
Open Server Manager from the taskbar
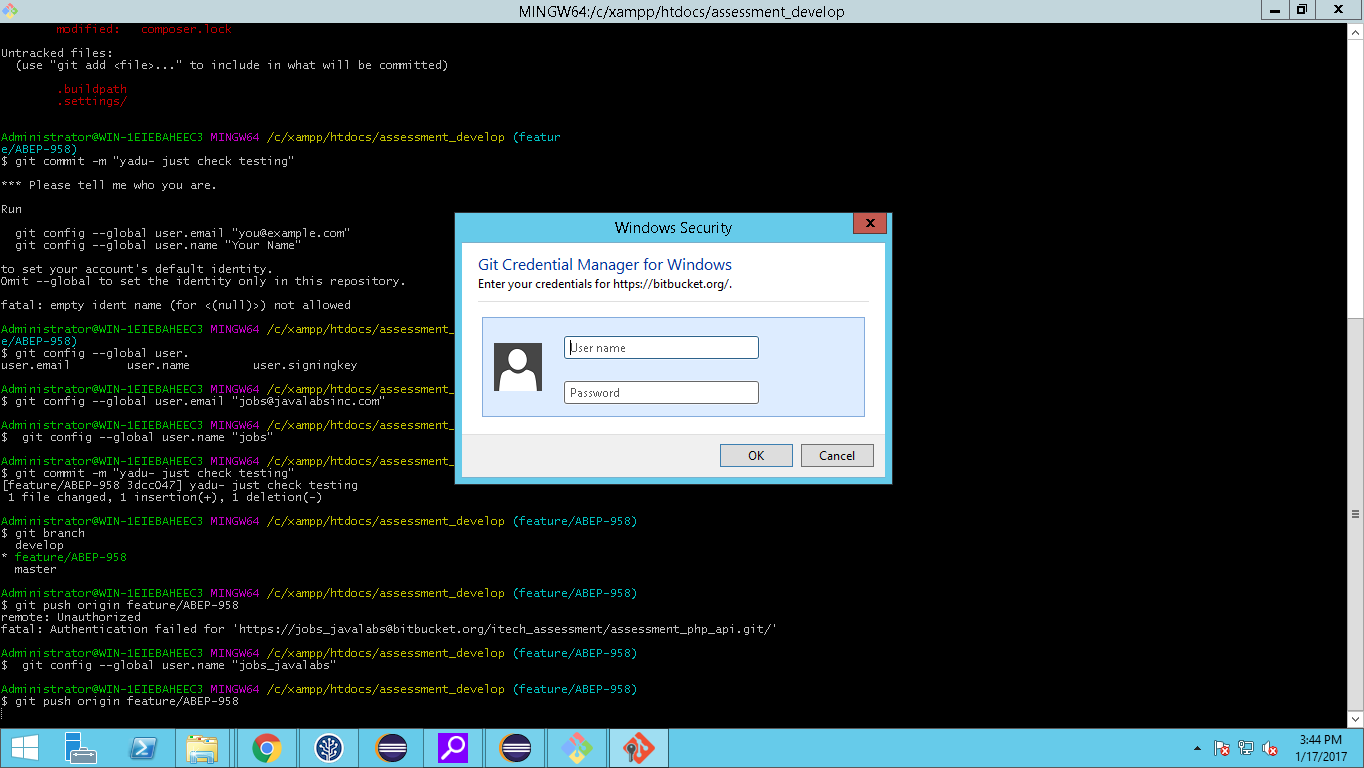pos(80,748)
